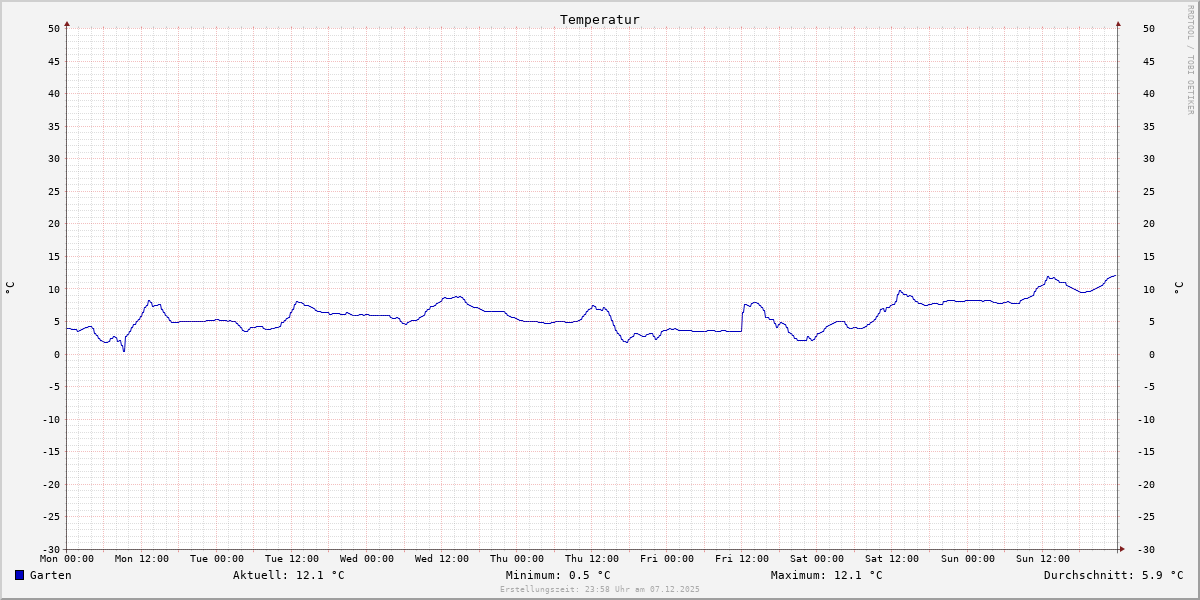Click the Maximum: 12.1 °C value
Image resolution: width=1200 pixels, height=600 pixels.
827,575
